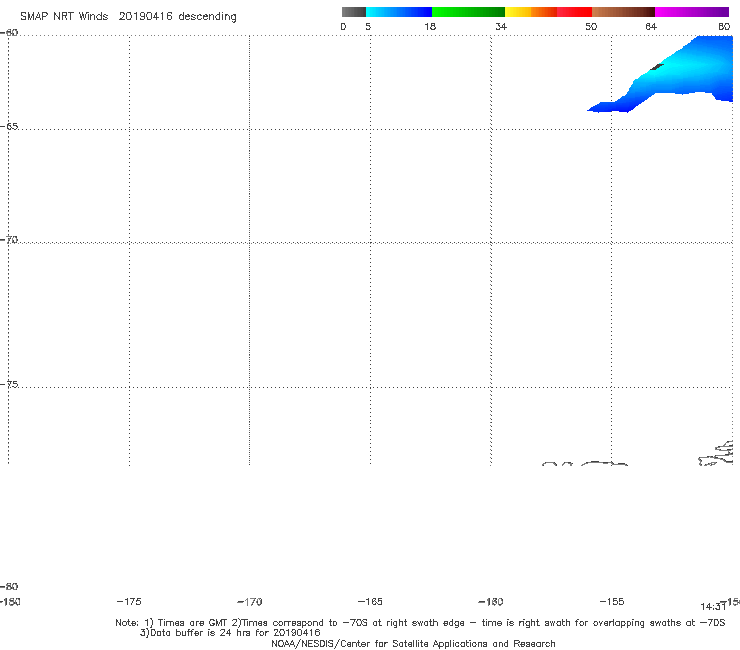Click the -75 latitude axis label
The height and width of the screenshot is (650, 740).
(9, 384)
